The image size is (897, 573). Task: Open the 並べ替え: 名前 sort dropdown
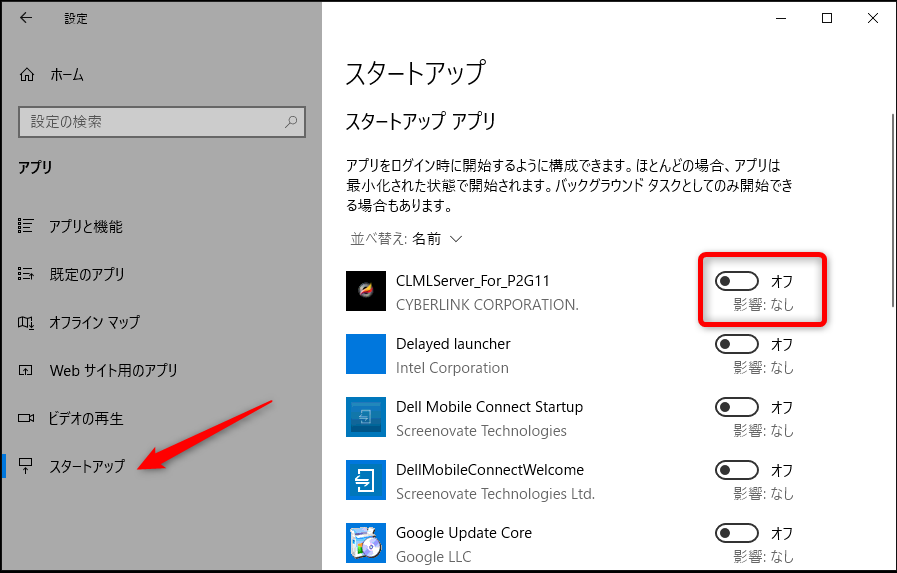pyautogui.click(x=406, y=238)
